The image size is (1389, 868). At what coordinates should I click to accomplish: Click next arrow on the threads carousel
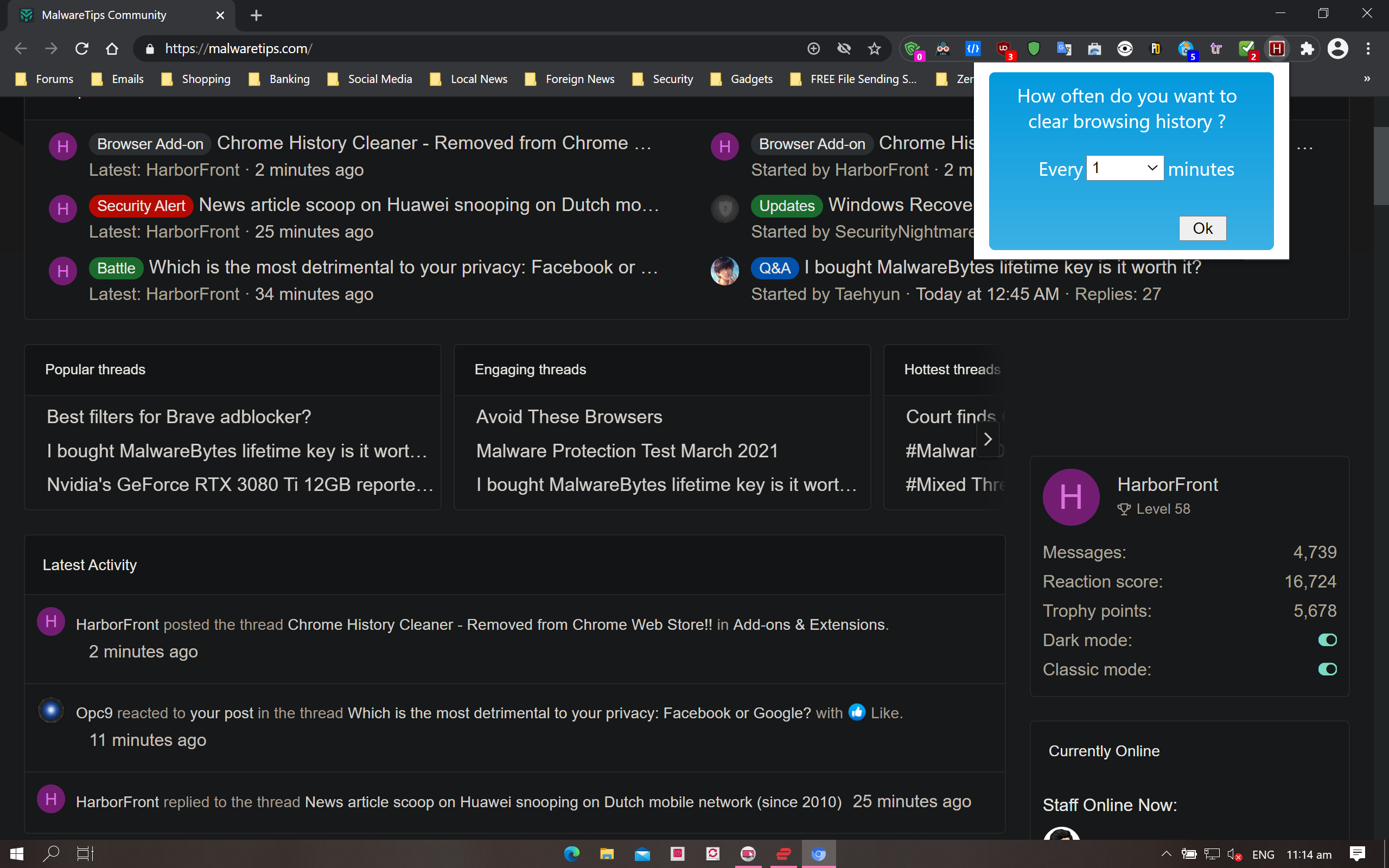coord(988,439)
